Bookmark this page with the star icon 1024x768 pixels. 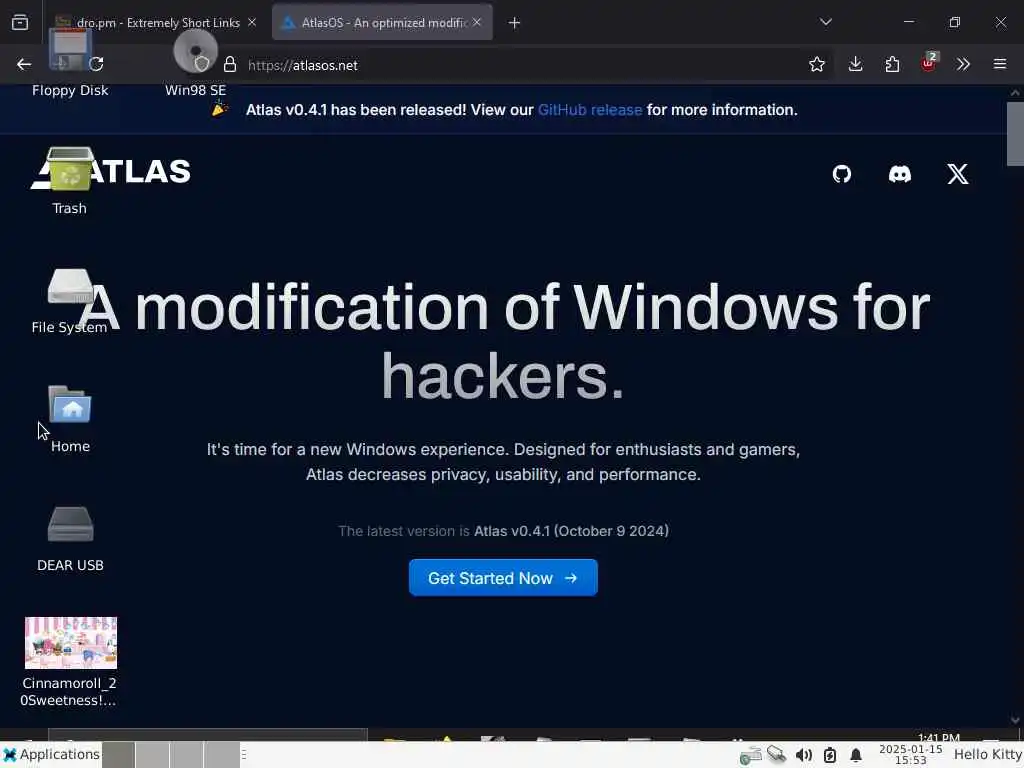(x=817, y=64)
